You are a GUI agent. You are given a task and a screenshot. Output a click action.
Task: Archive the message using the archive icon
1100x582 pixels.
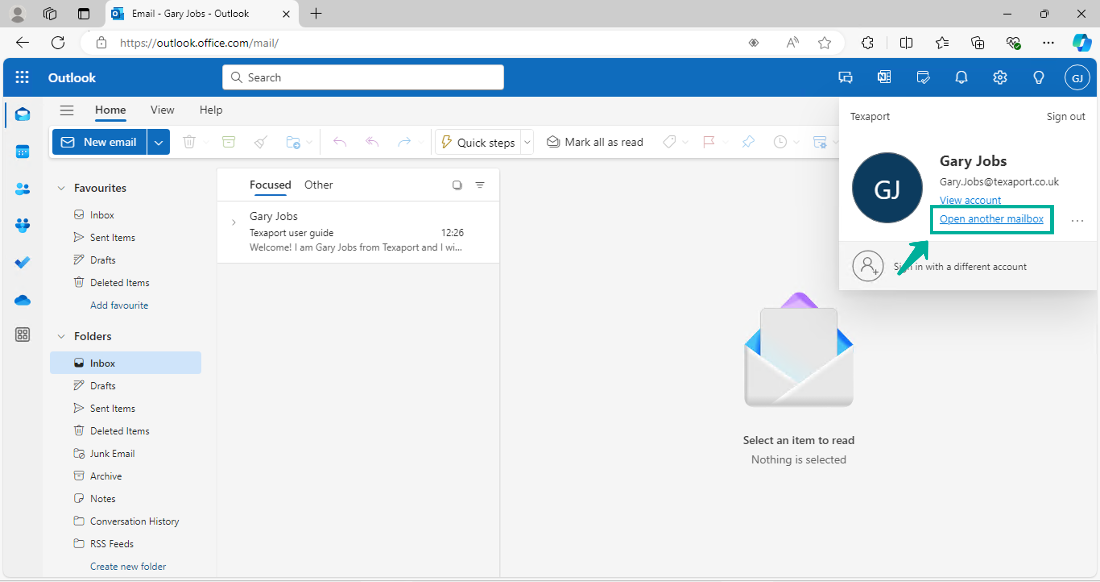pyautogui.click(x=228, y=141)
